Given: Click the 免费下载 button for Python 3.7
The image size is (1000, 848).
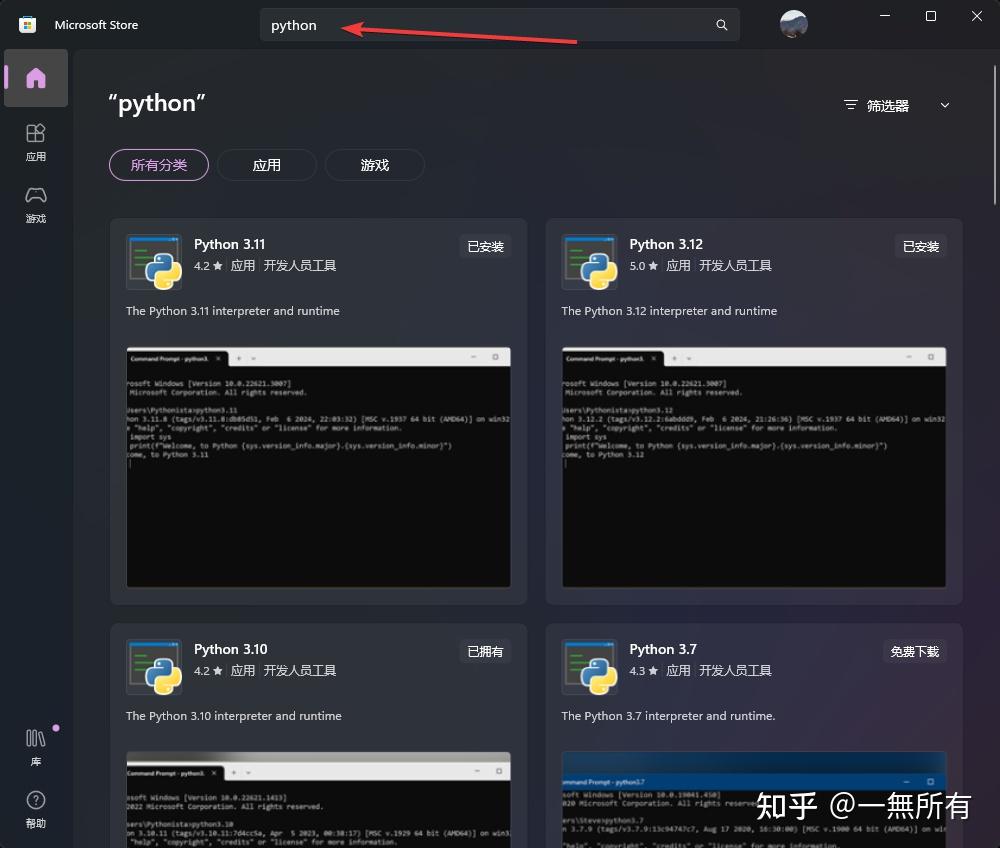Looking at the screenshot, I should click(x=913, y=650).
